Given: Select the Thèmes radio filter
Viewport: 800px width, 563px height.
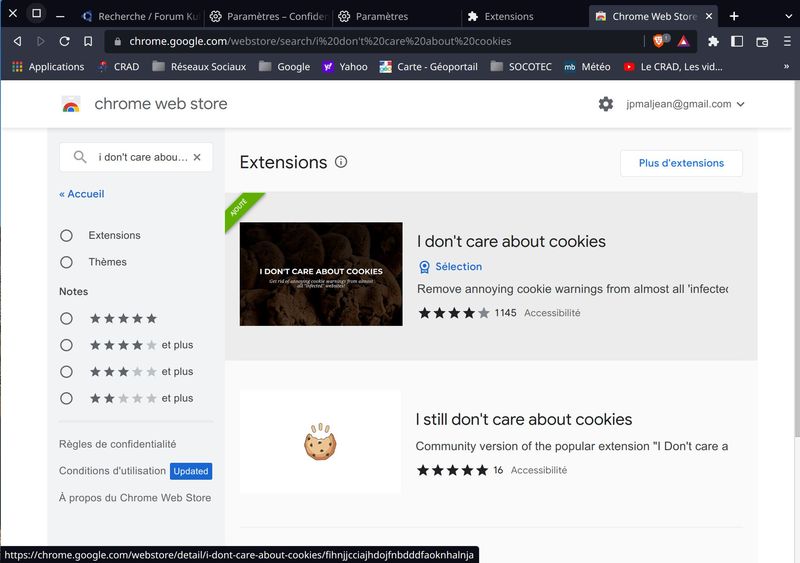Looking at the screenshot, I should (66, 262).
